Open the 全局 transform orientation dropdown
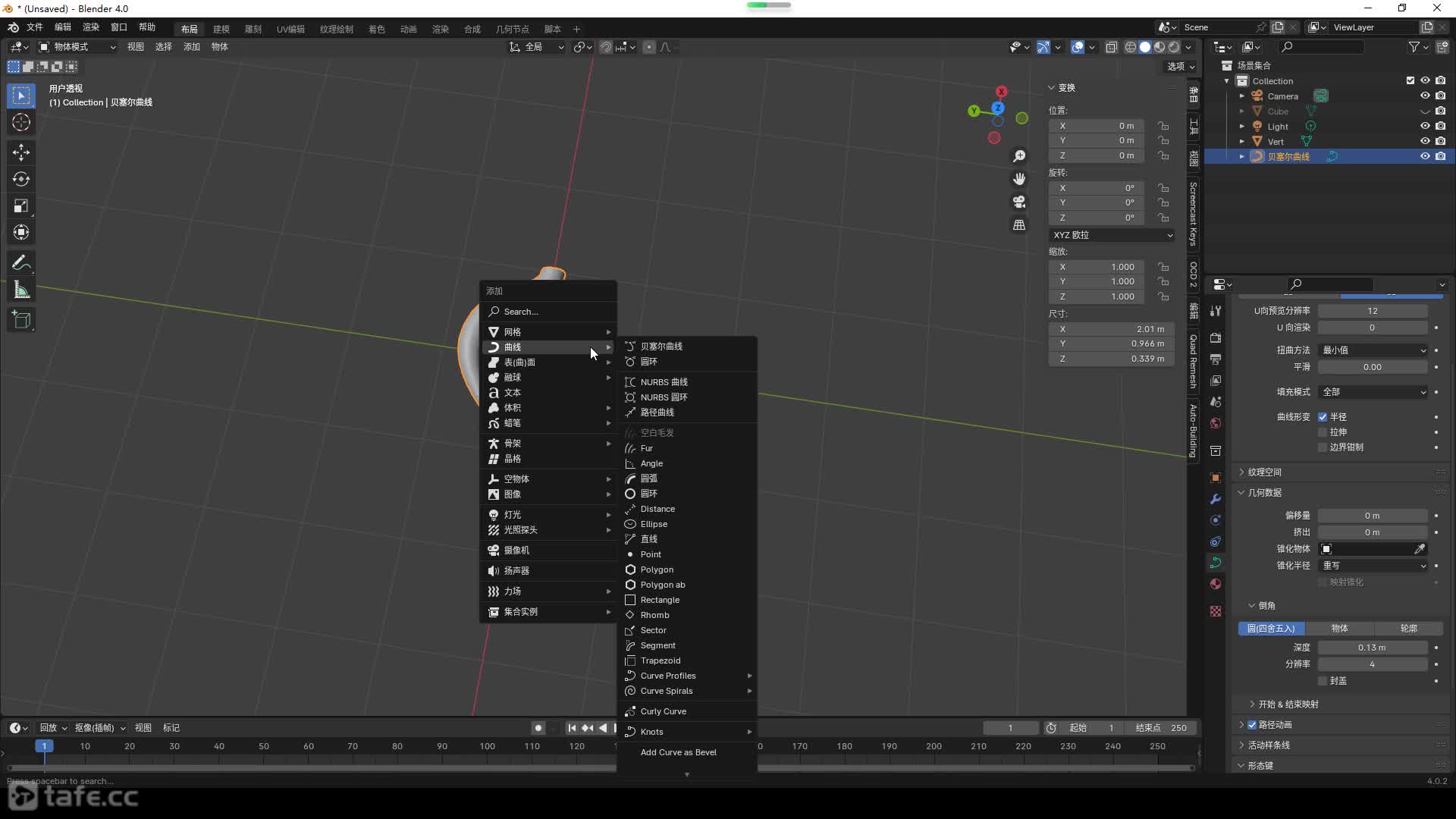This screenshot has height=819, width=1456. tap(537, 47)
